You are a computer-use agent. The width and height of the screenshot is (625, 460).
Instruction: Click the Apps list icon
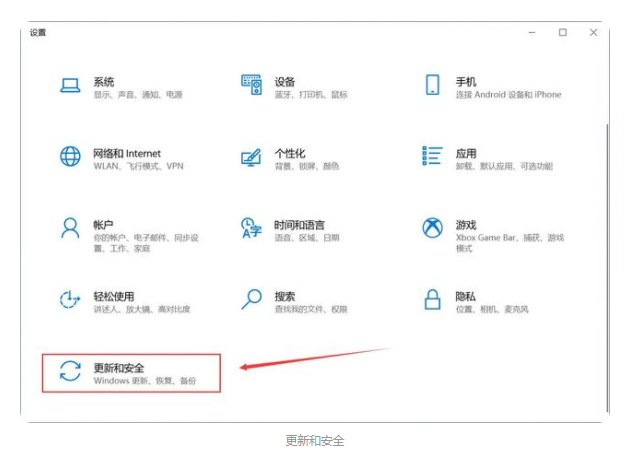tap(433, 158)
